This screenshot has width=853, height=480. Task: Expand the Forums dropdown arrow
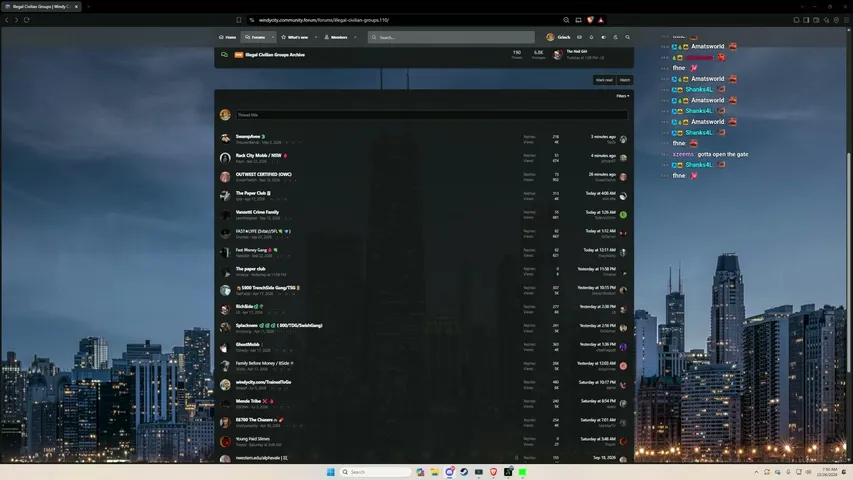(x=273, y=37)
